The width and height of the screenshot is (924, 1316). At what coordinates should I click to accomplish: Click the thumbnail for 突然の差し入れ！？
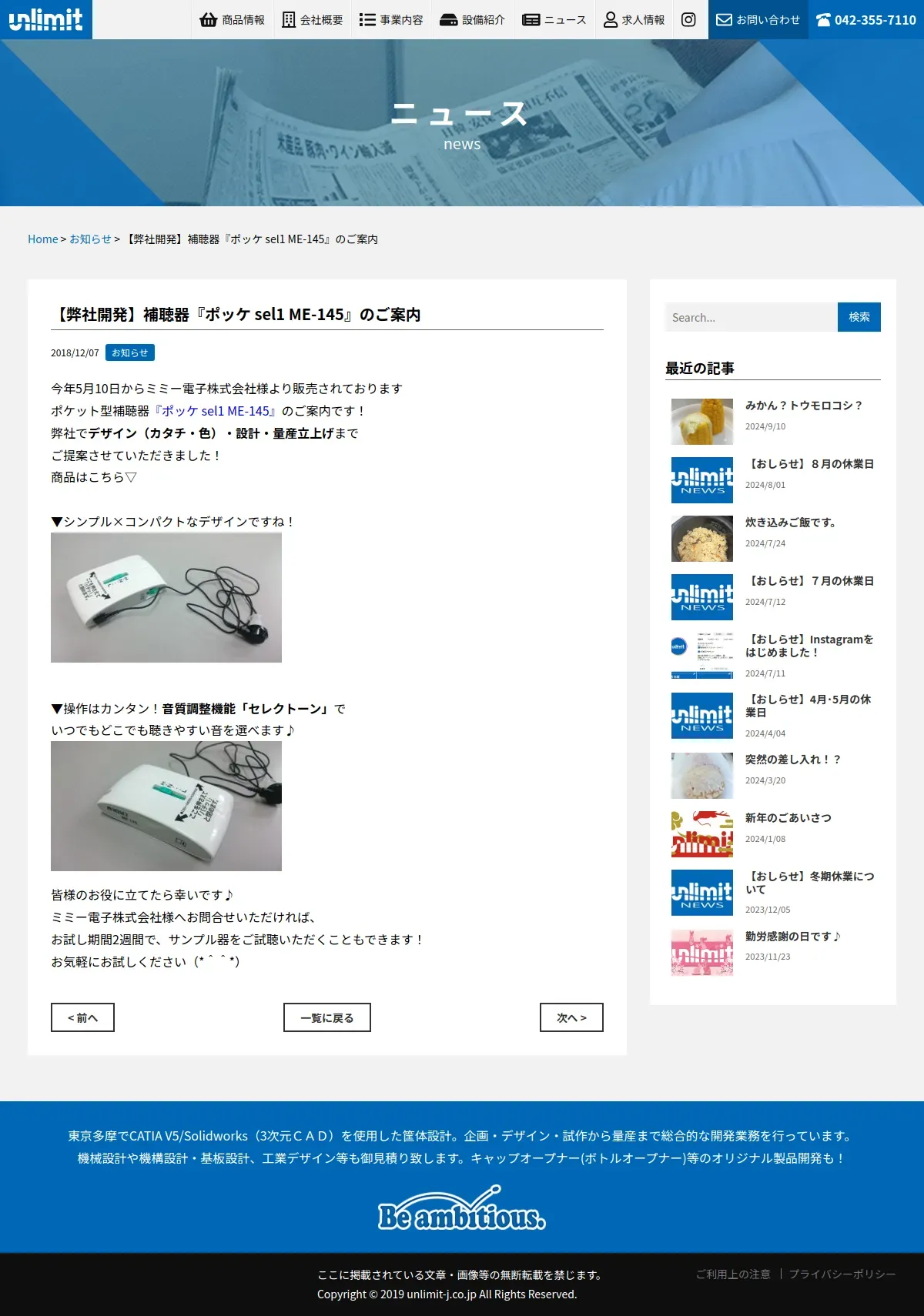coord(702,776)
